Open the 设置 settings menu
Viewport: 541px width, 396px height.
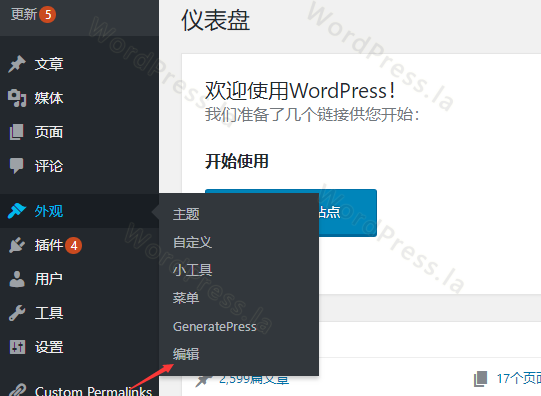(49, 347)
